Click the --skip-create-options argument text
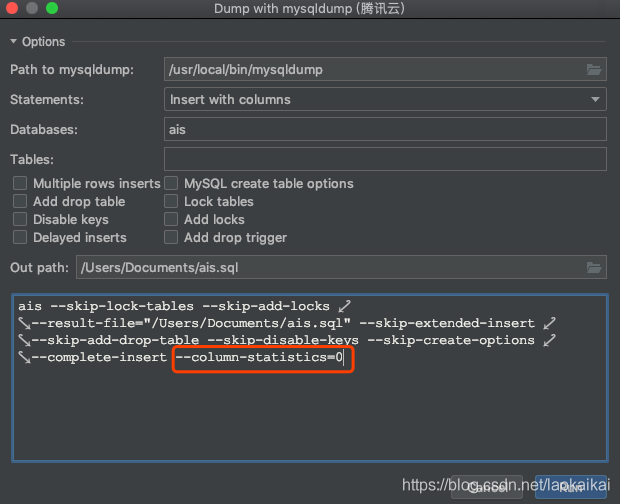 pyautogui.click(x=451, y=340)
